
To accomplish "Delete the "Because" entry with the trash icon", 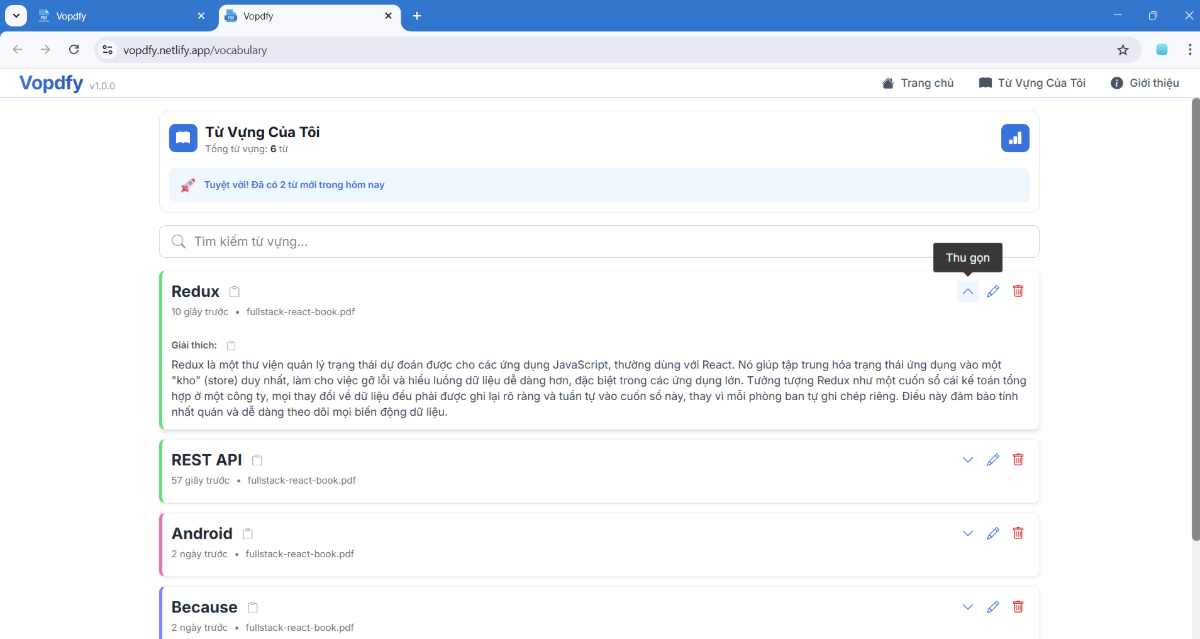I will point(1017,606).
